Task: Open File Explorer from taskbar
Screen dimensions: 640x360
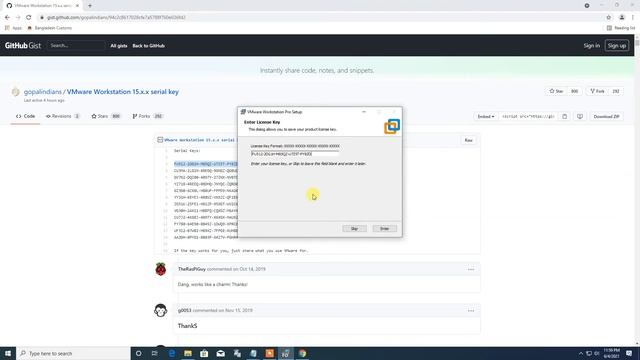Action: pos(188,353)
